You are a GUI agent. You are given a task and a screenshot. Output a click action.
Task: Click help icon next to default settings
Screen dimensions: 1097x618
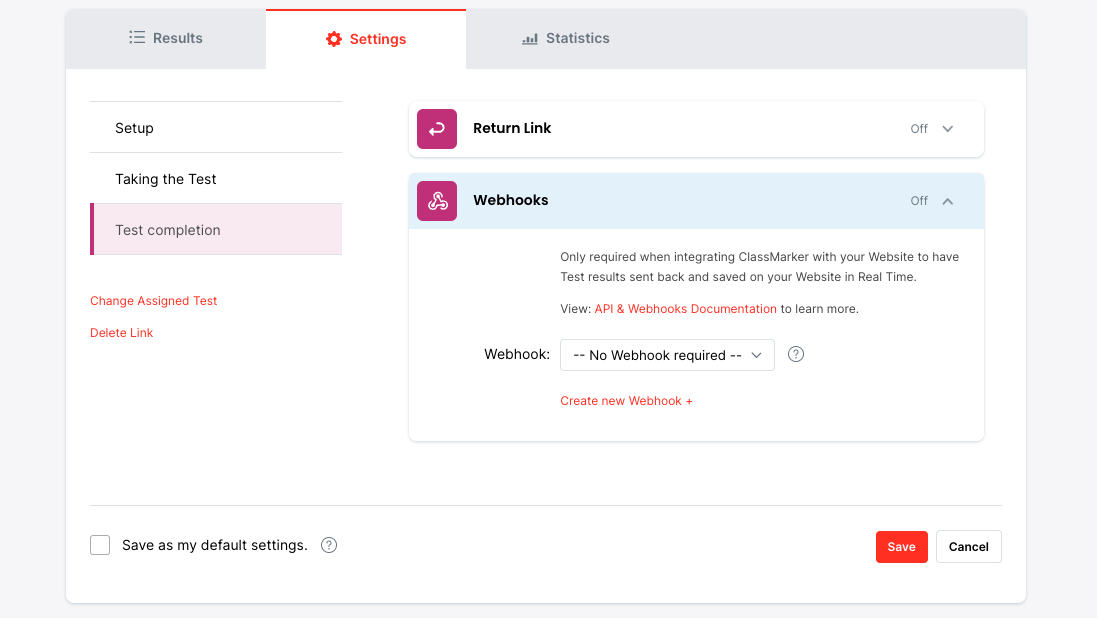point(329,545)
